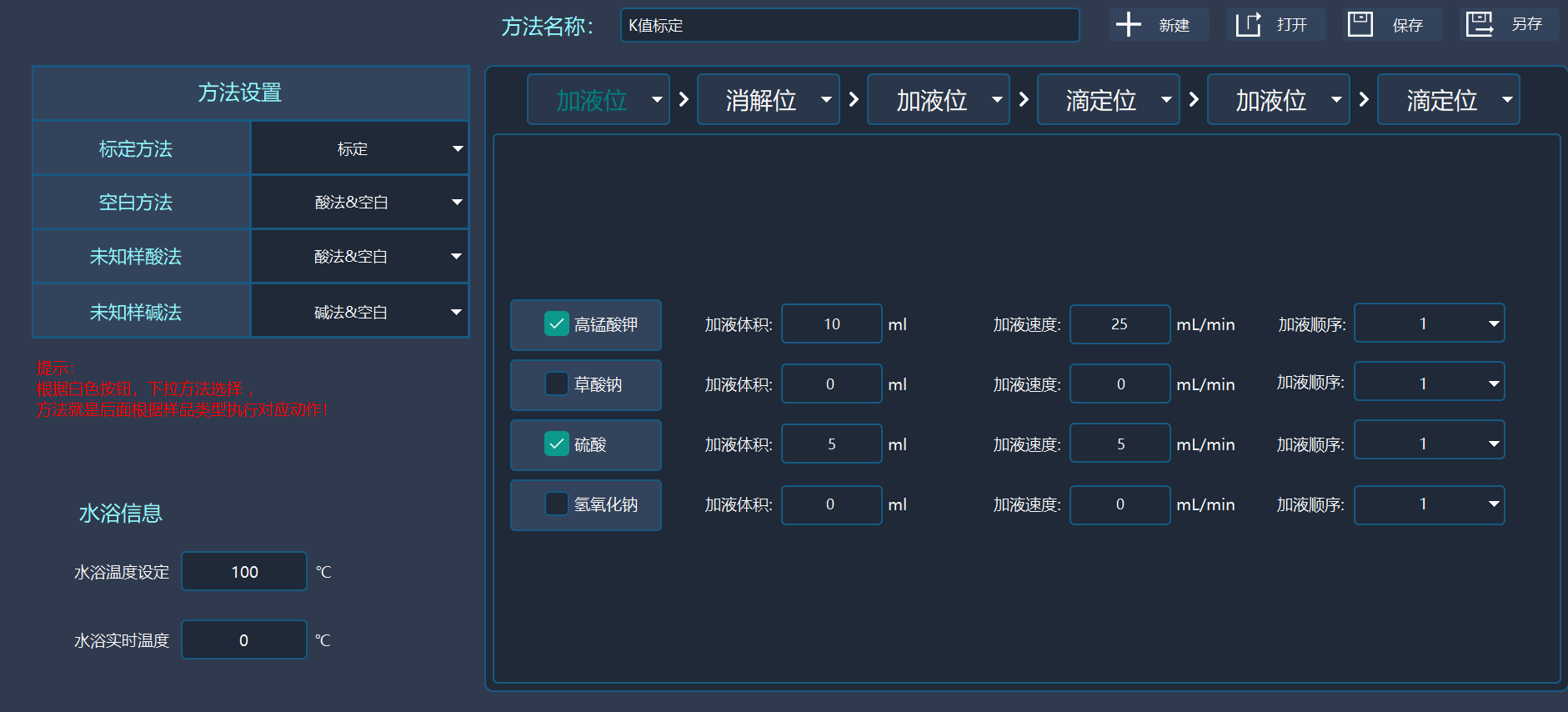
Task: Select the 消解位 step tab
Action: (760, 100)
